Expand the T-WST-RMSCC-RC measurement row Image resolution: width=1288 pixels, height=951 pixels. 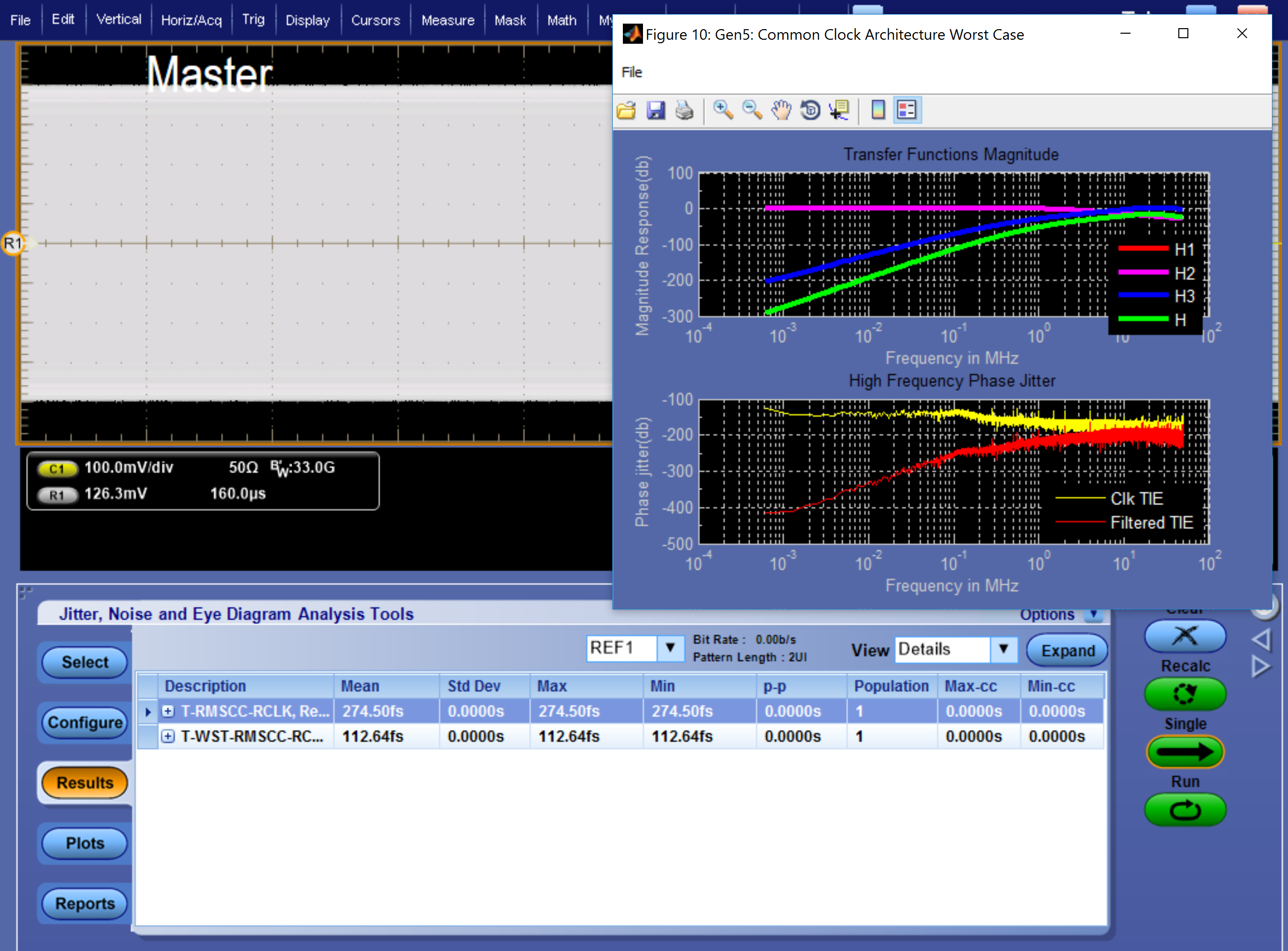pyautogui.click(x=168, y=736)
